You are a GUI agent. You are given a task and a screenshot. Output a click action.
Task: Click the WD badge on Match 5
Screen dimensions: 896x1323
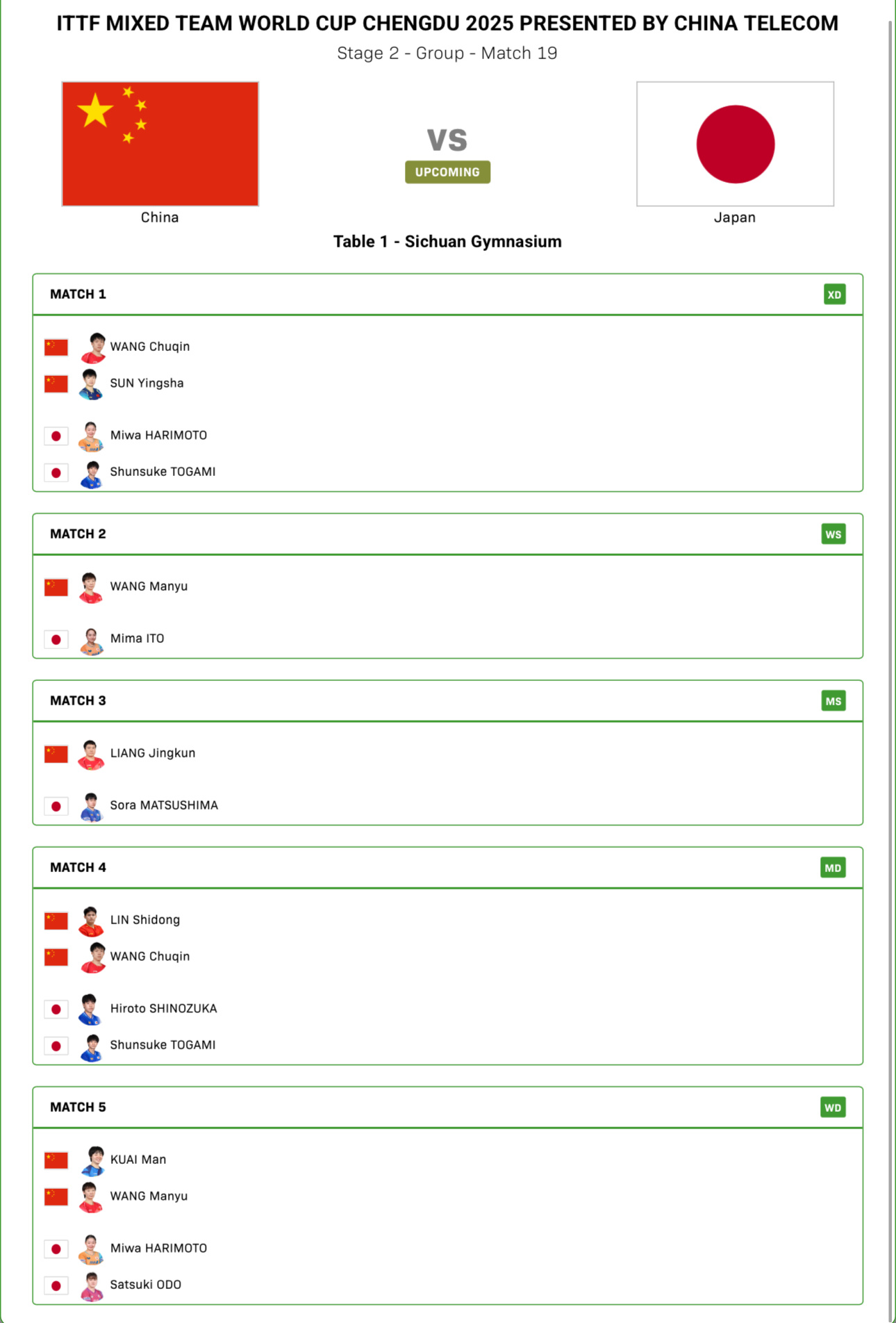[x=833, y=1108]
